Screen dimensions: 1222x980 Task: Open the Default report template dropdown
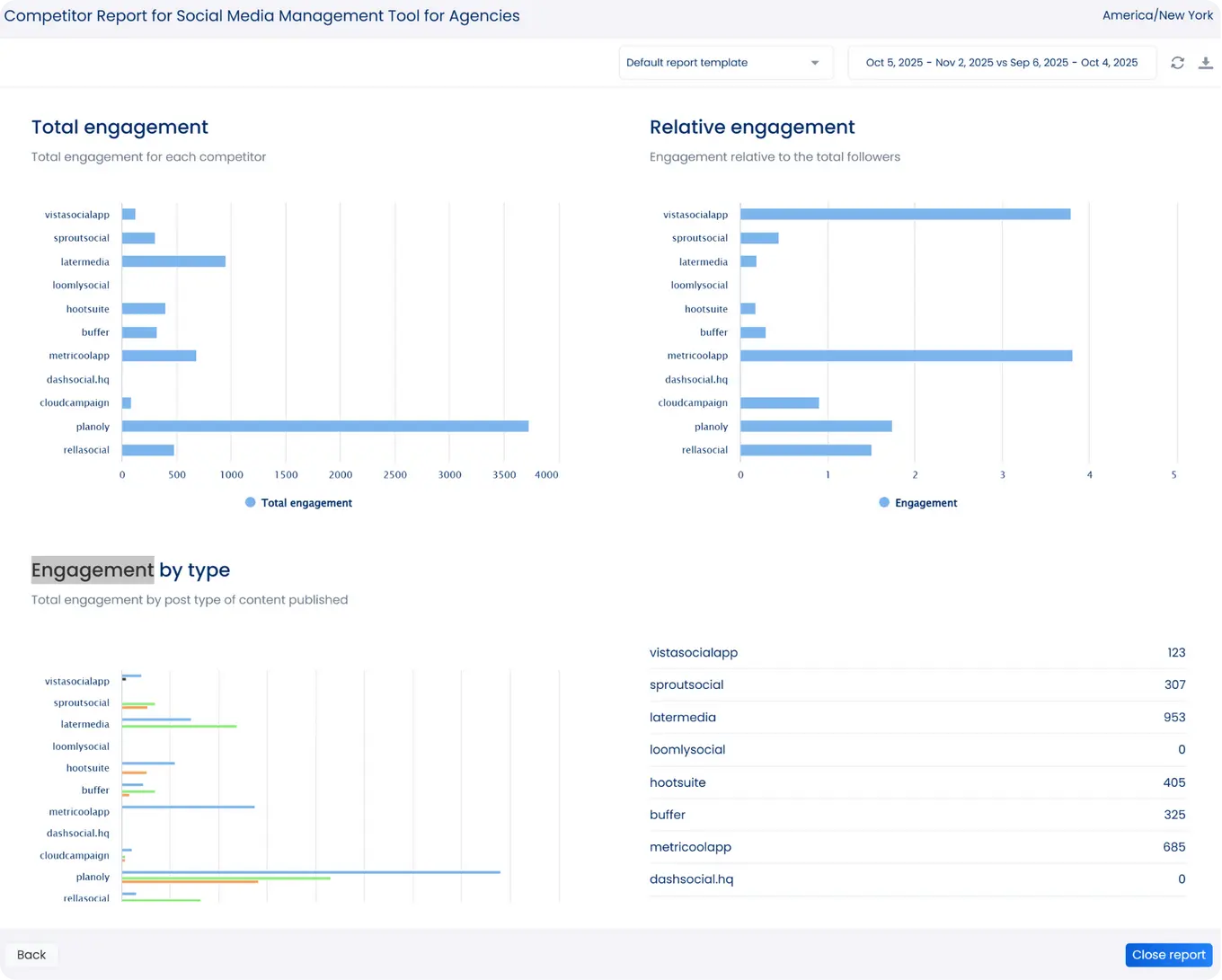[715, 63]
